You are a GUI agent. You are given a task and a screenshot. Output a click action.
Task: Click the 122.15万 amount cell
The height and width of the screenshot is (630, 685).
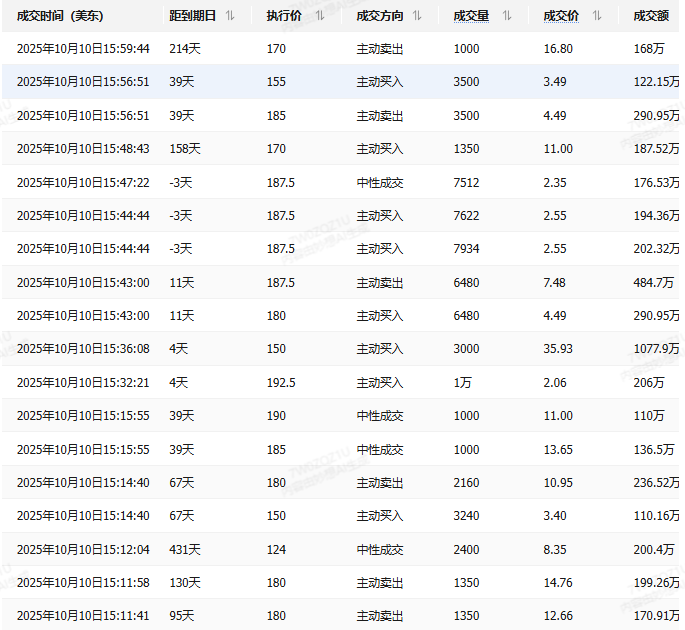click(656, 82)
